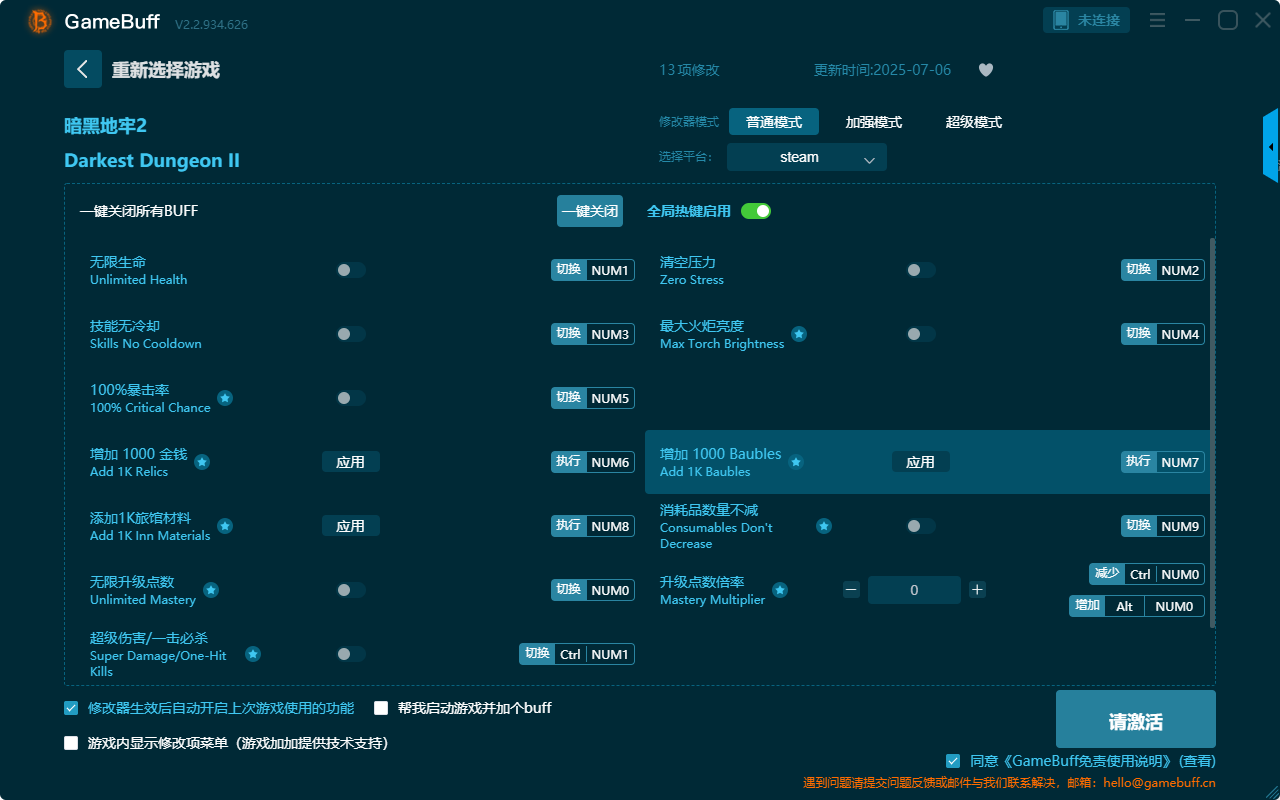Click the GameBuff logo icon

40,21
